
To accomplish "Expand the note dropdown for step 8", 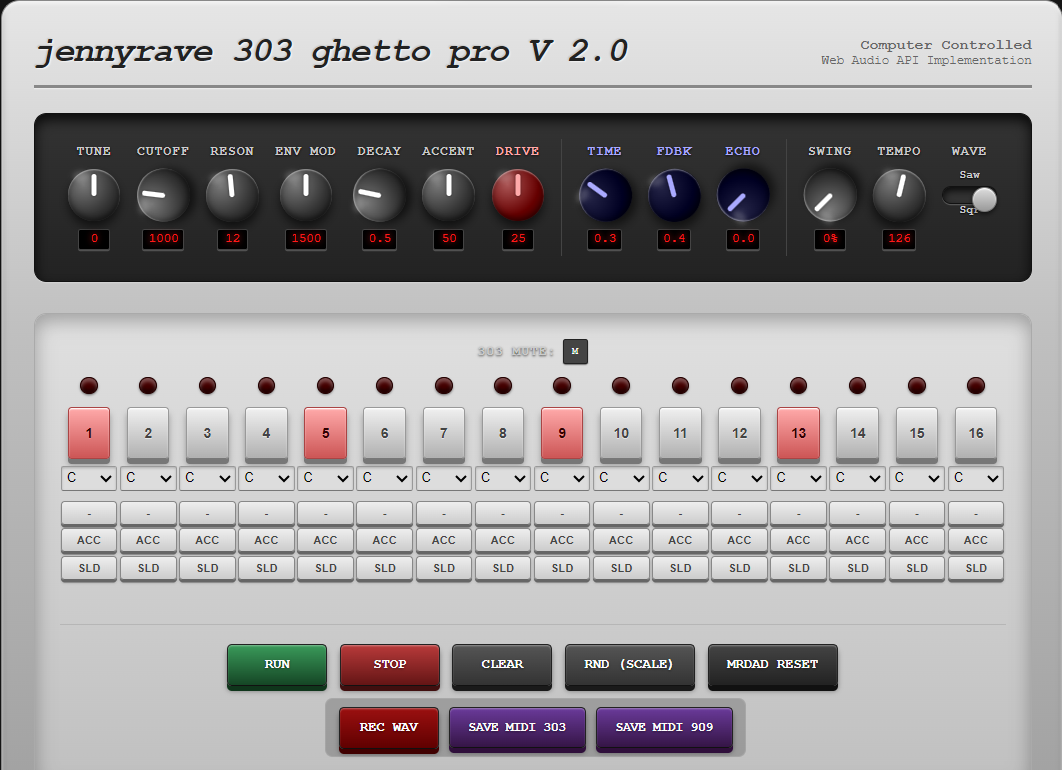I will (x=503, y=479).
